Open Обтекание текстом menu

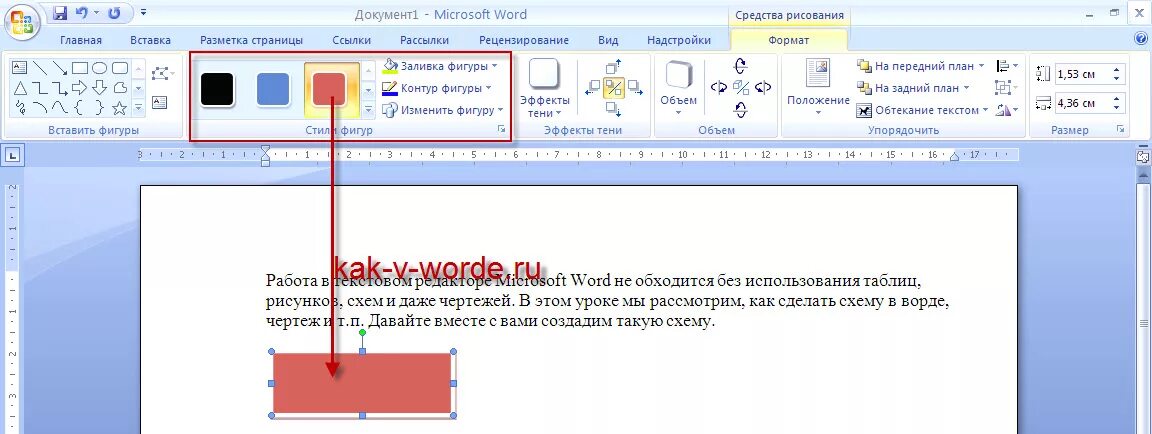(921, 110)
